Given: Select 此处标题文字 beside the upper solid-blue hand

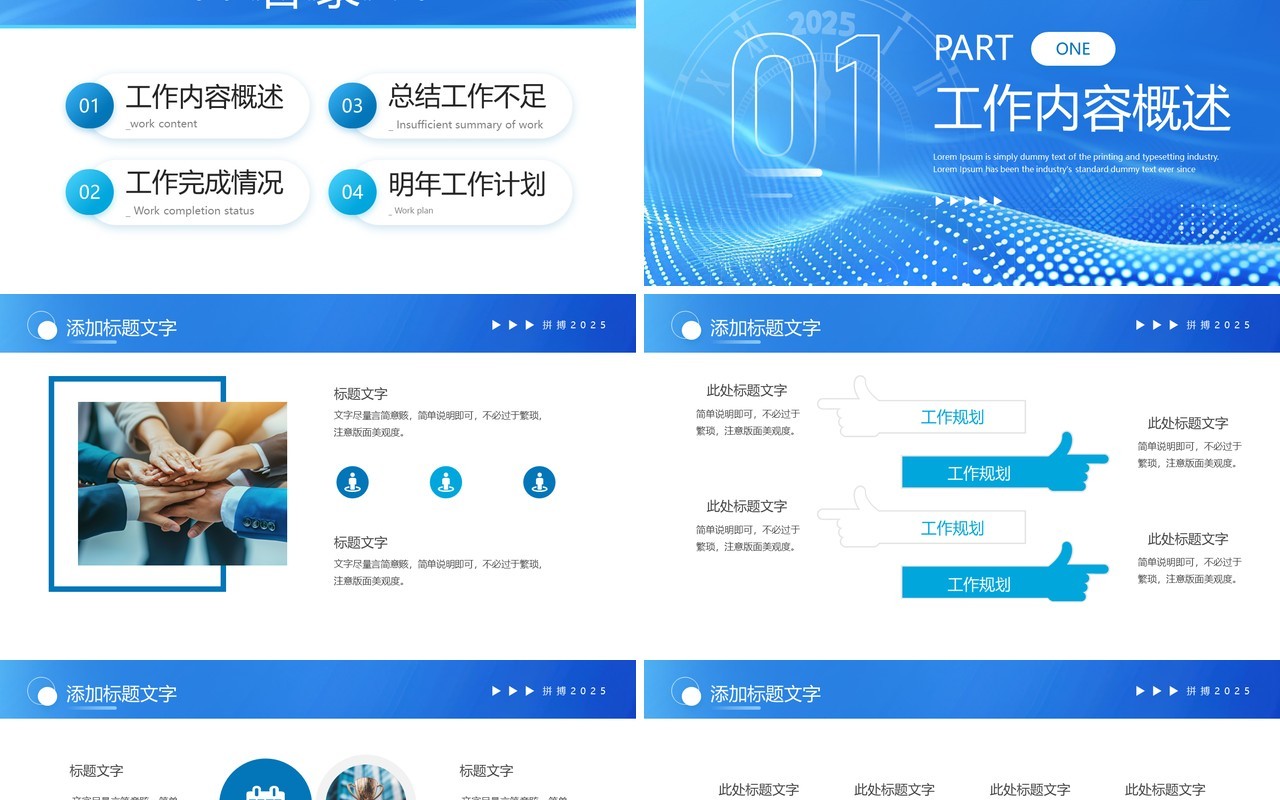Looking at the screenshot, I should (x=1188, y=424).
